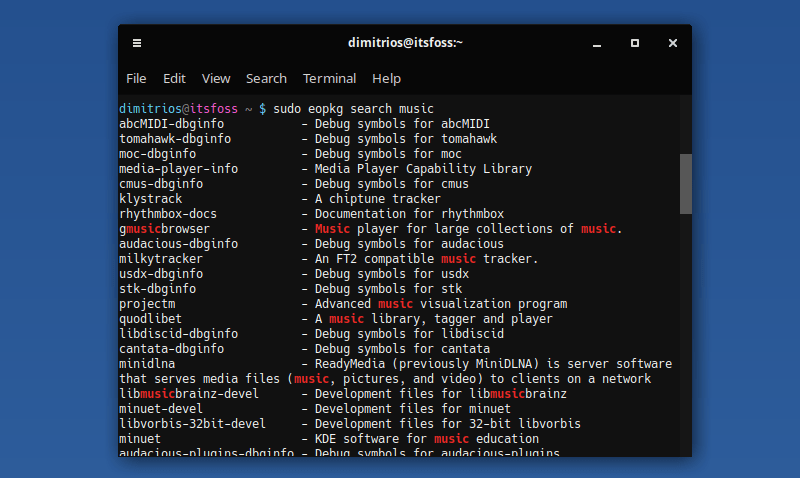The height and width of the screenshot is (478, 800).
Task: Click the package name stk-dbginfo
Action: 157,289
